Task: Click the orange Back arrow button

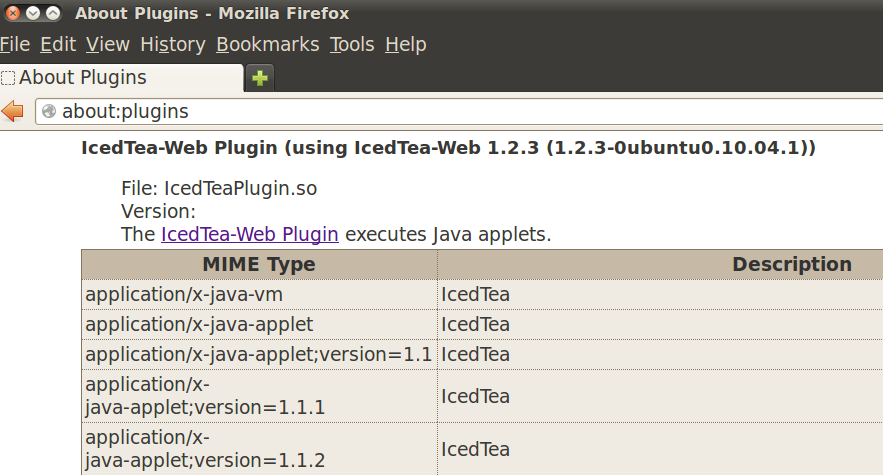Action: point(13,111)
